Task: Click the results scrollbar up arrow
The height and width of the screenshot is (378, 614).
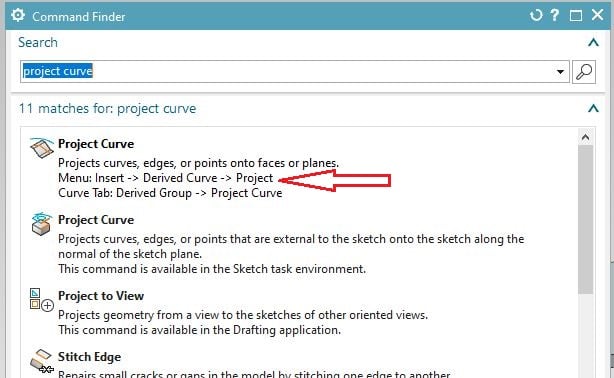Action: point(585,137)
